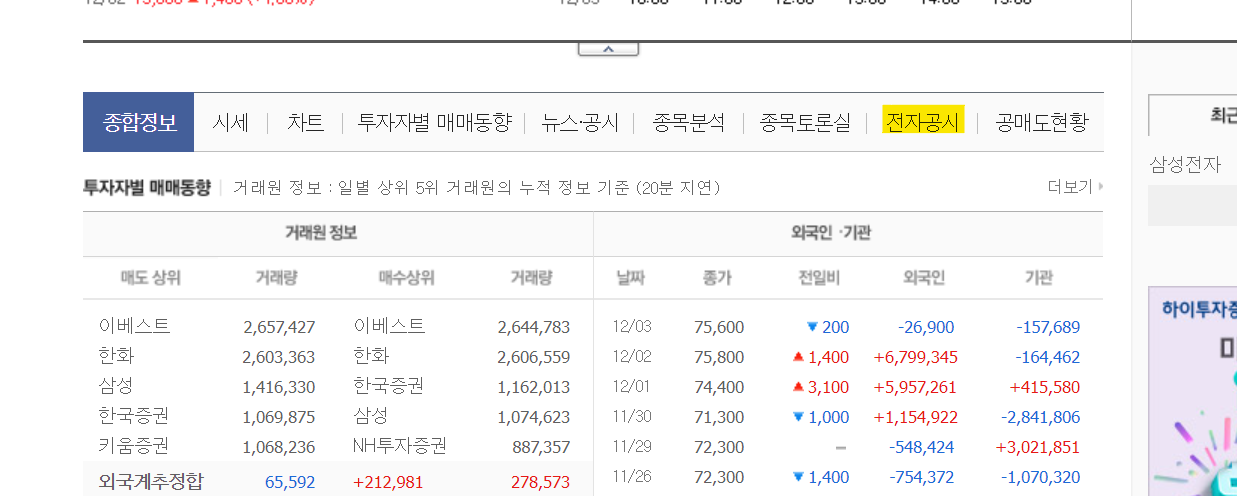Click the 투자자별 매매동향 section title
Image resolution: width=1237 pixels, height=496 pixels.
click(x=147, y=187)
